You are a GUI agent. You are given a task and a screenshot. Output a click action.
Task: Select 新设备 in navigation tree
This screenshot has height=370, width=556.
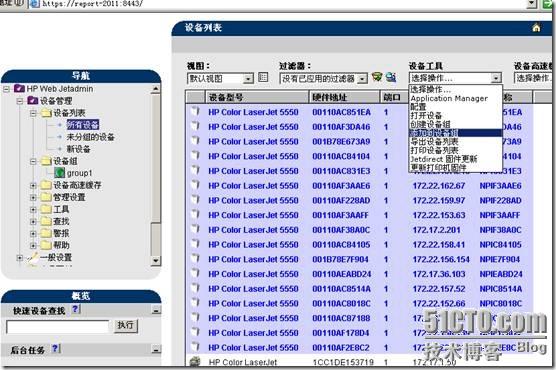pyautogui.click(x=78, y=149)
